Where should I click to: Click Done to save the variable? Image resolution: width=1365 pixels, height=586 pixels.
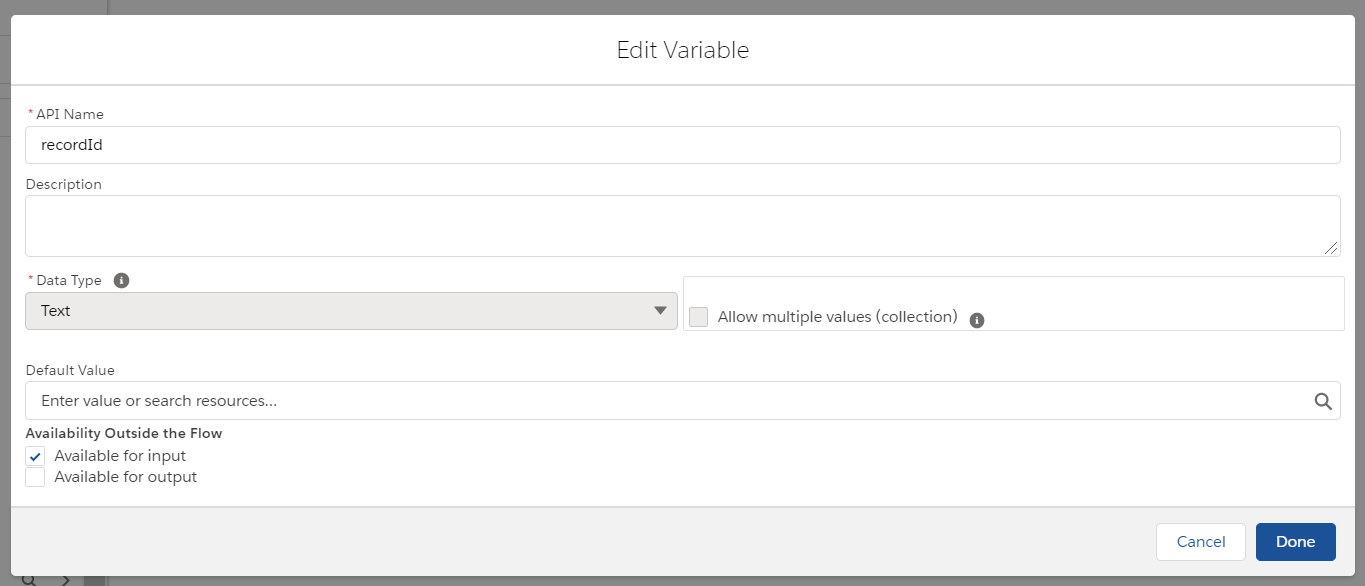(1295, 542)
